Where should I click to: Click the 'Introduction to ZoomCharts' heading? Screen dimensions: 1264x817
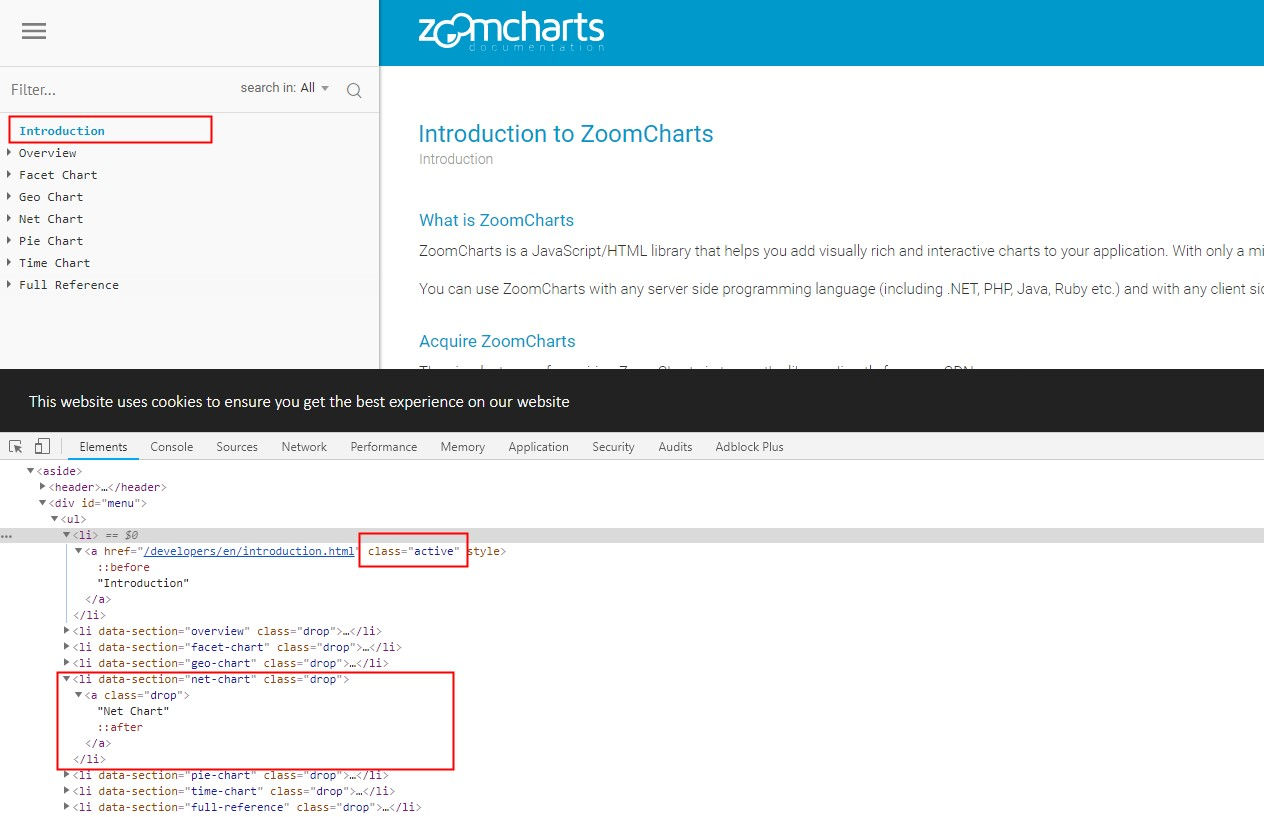pos(566,134)
